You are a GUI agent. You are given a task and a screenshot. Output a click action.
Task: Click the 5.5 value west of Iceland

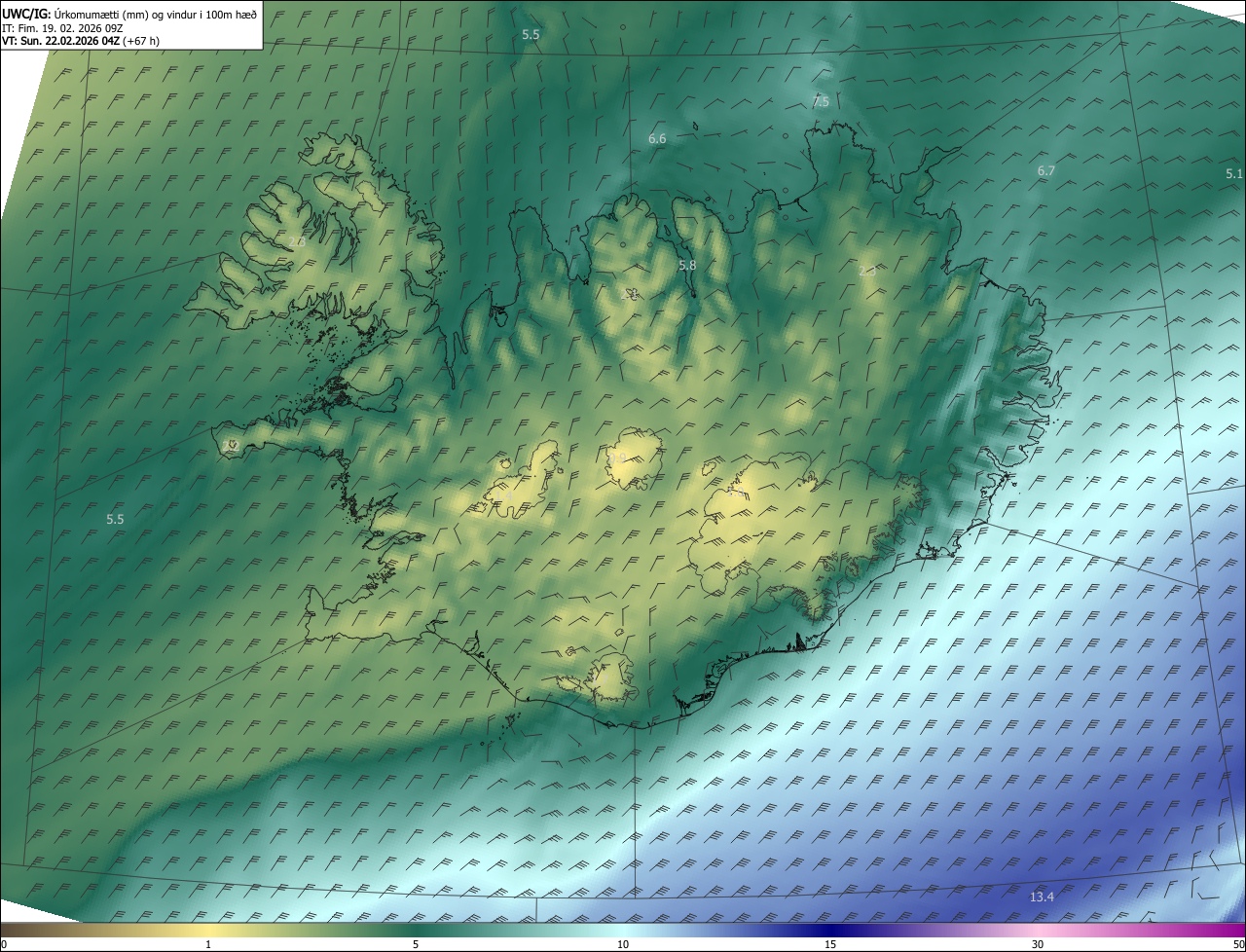[x=115, y=520]
